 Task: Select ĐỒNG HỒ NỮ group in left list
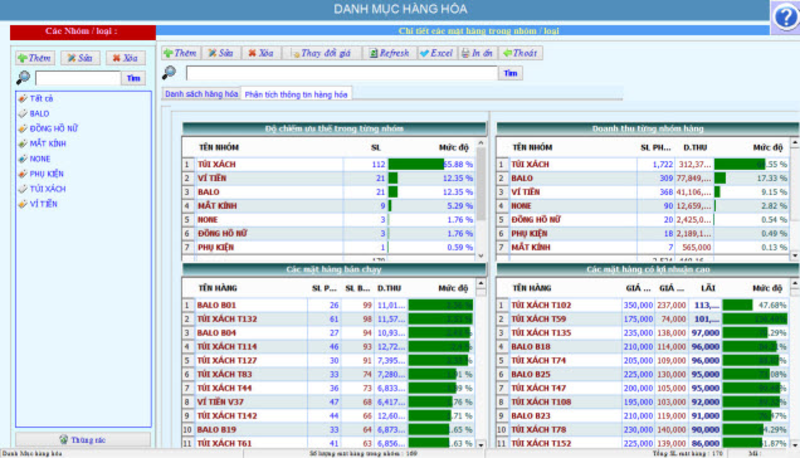tap(54, 128)
